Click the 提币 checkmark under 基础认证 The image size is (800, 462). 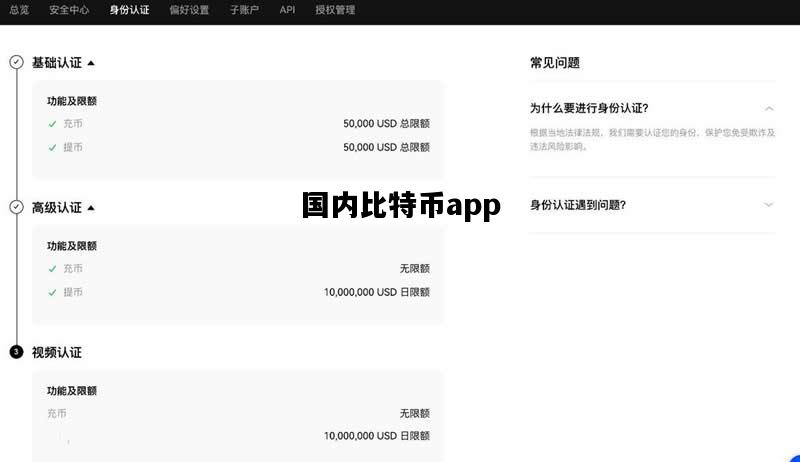tap(52, 147)
